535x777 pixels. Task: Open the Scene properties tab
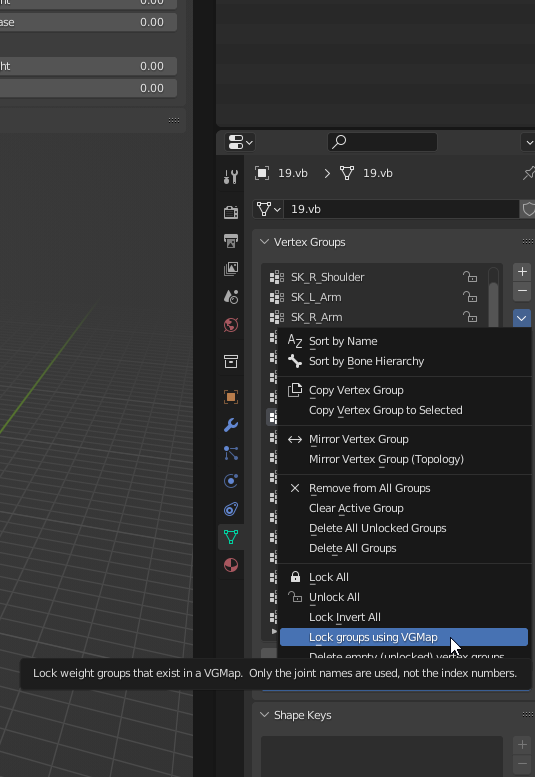click(231, 296)
